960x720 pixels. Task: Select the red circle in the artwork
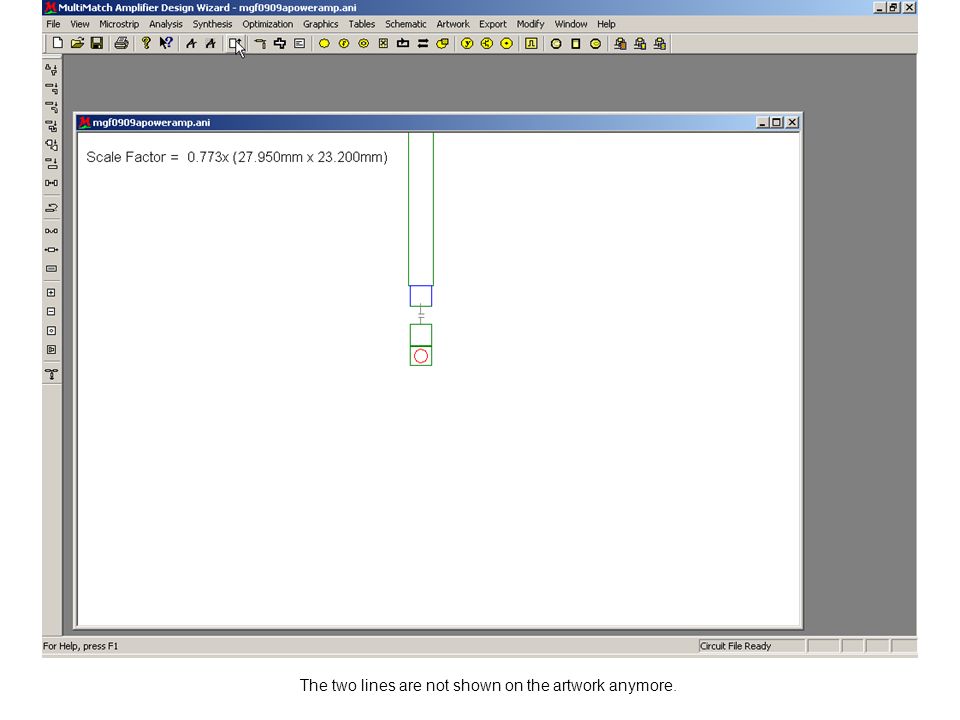click(421, 356)
